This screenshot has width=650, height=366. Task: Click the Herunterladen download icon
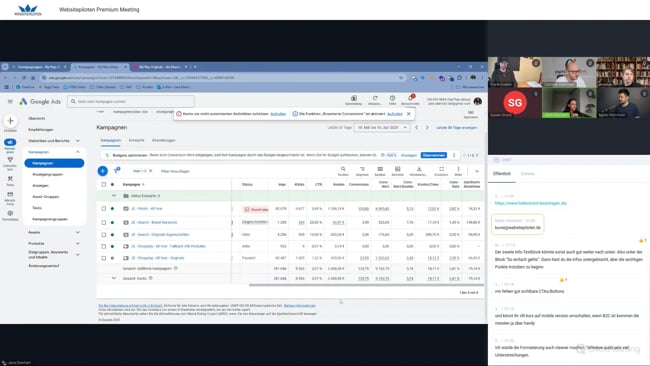click(419, 169)
